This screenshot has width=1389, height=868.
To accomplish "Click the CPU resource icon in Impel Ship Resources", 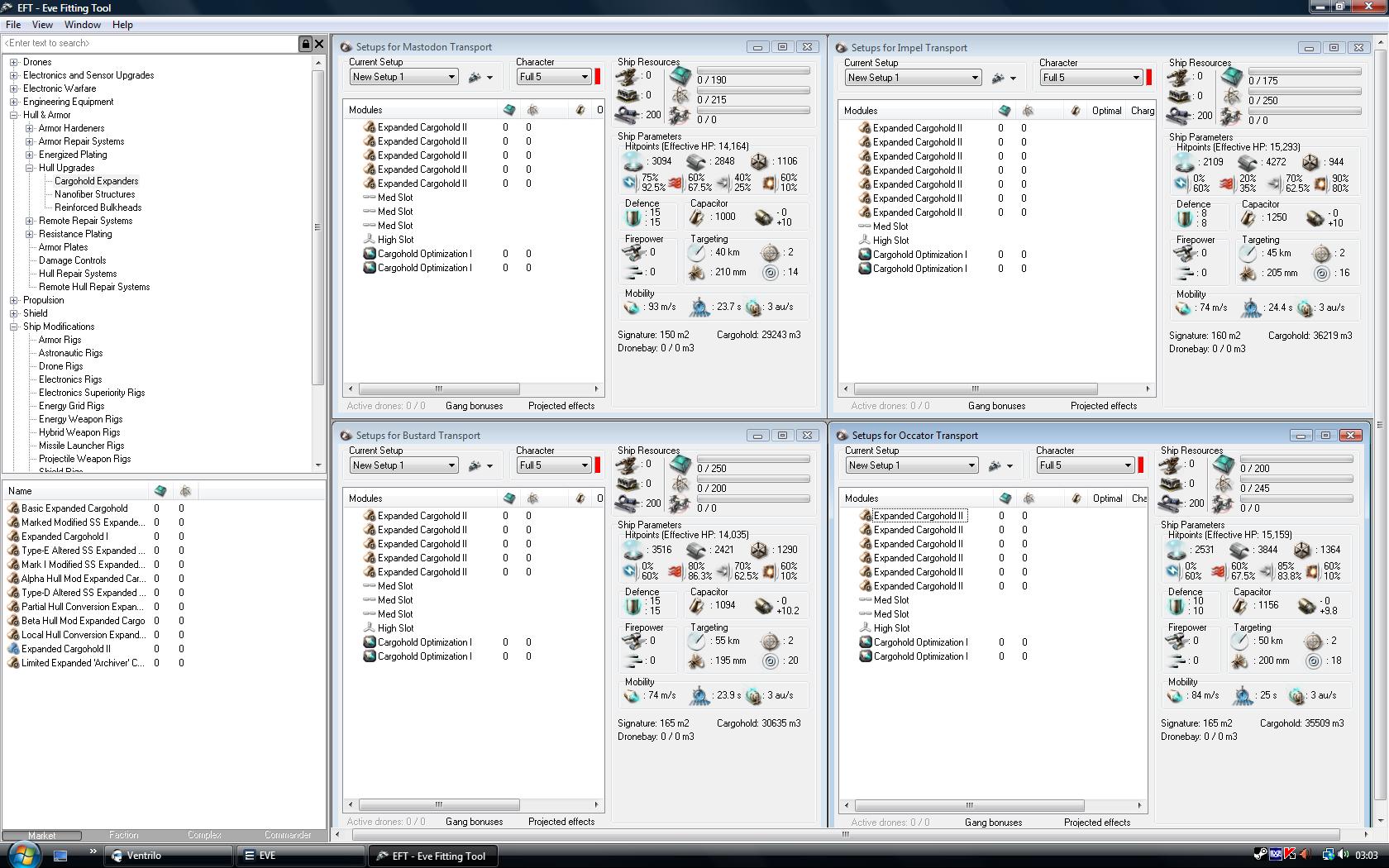I will click(x=1233, y=78).
